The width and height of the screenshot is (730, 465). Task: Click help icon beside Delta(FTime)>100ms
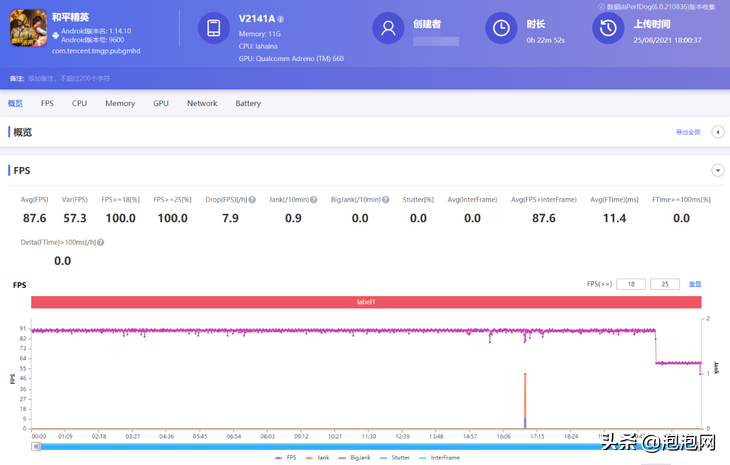(101, 243)
